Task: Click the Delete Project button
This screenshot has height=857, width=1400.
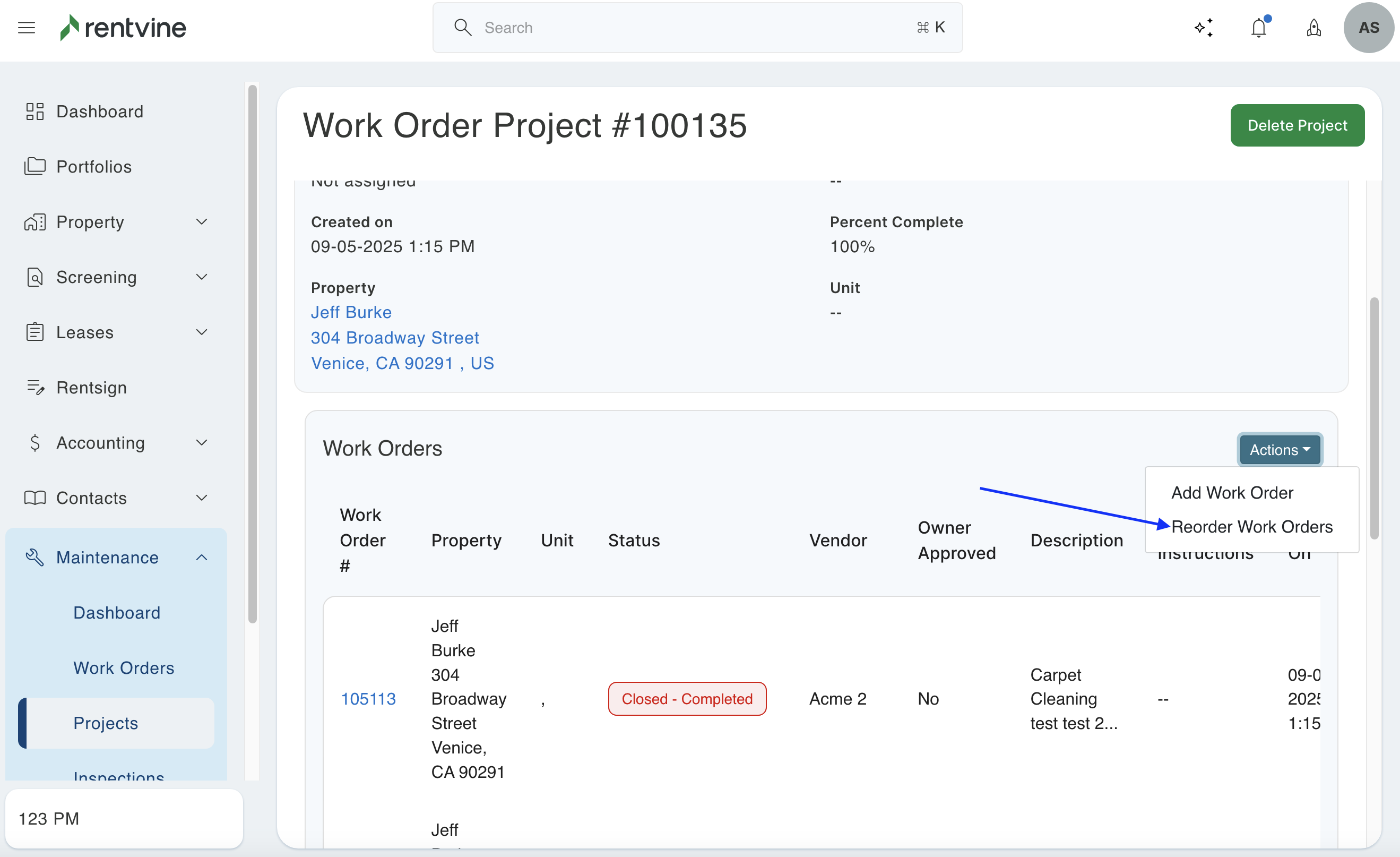Action: point(1297,125)
